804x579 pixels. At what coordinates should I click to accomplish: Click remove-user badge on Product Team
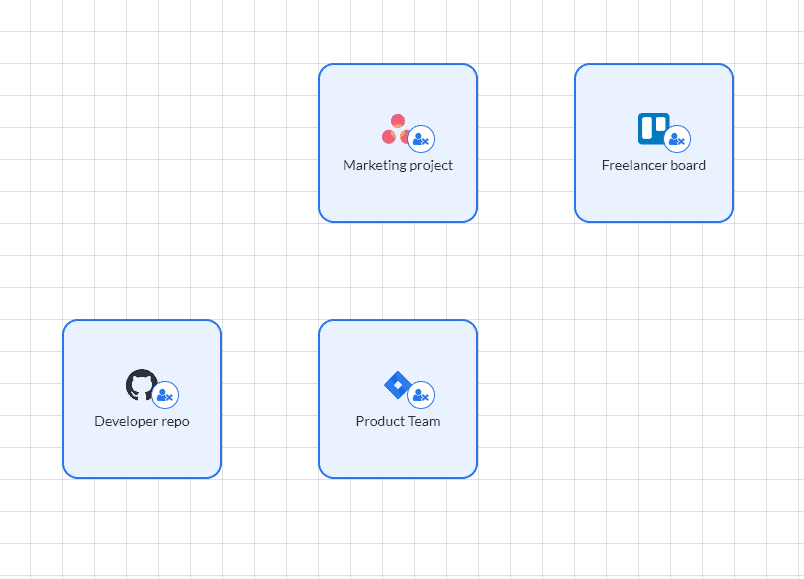click(x=421, y=395)
